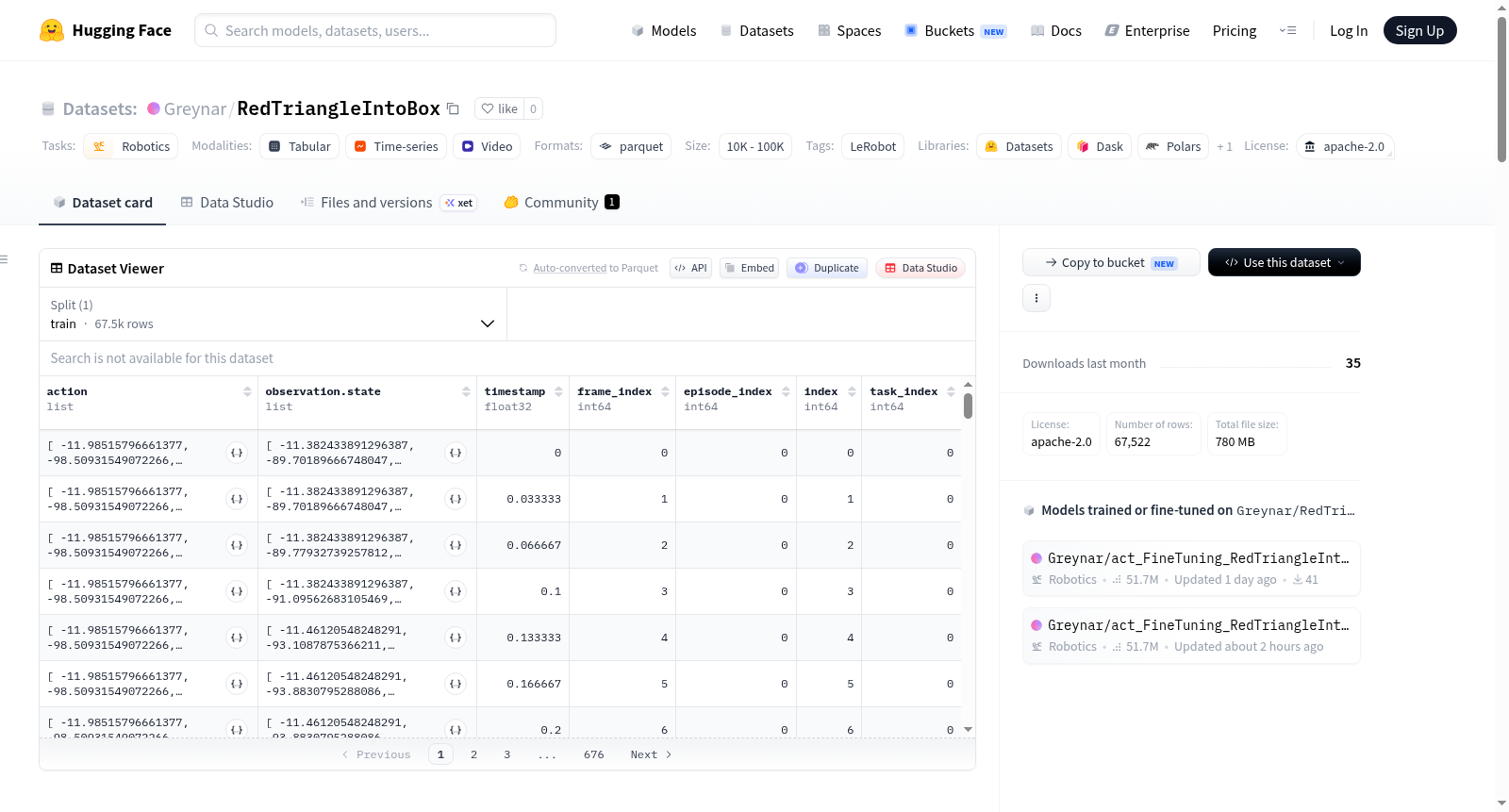Select the LeRobot tag
This screenshot has width=1509, height=812.
tap(873, 146)
